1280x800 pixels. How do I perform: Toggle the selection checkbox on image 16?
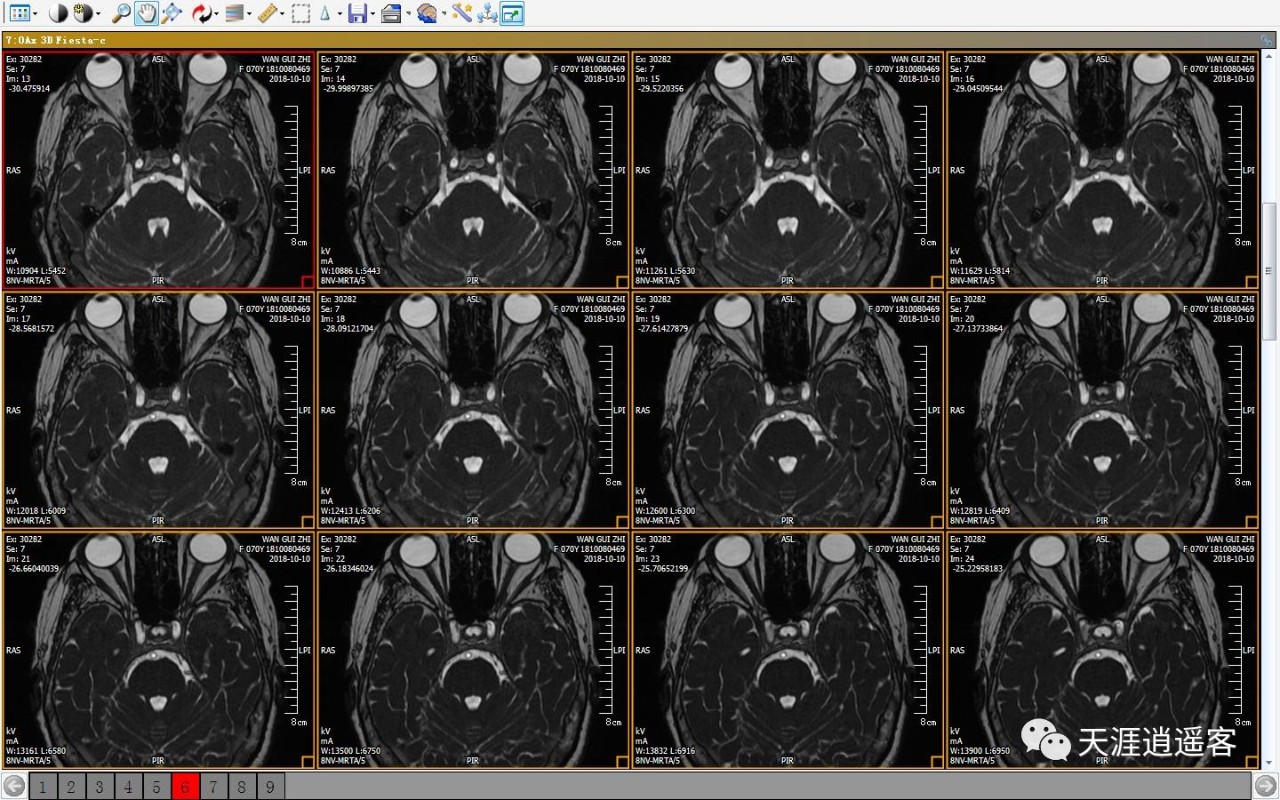[1251, 281]
